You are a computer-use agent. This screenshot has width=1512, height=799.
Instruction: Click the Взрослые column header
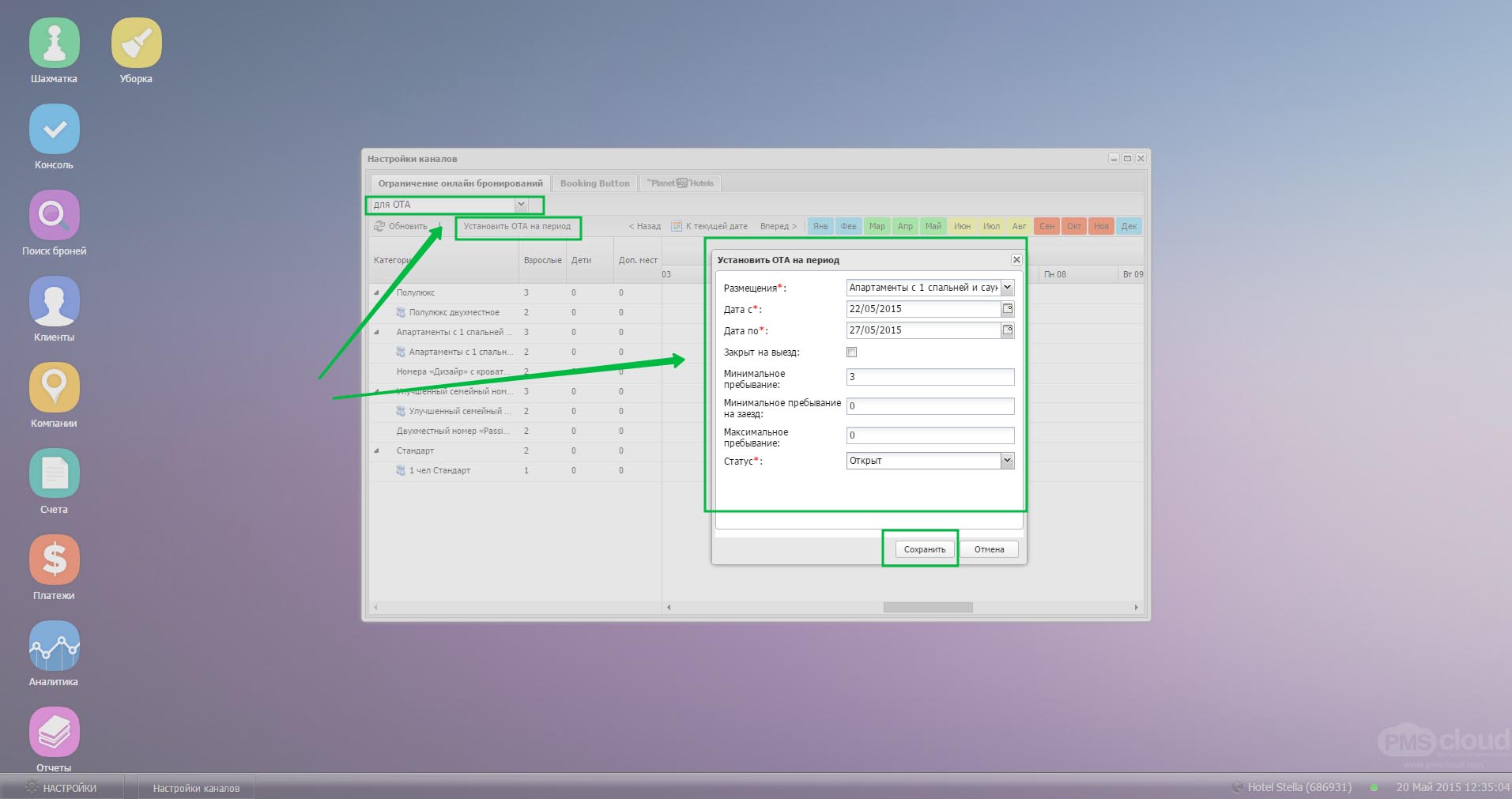coord(542,260)
